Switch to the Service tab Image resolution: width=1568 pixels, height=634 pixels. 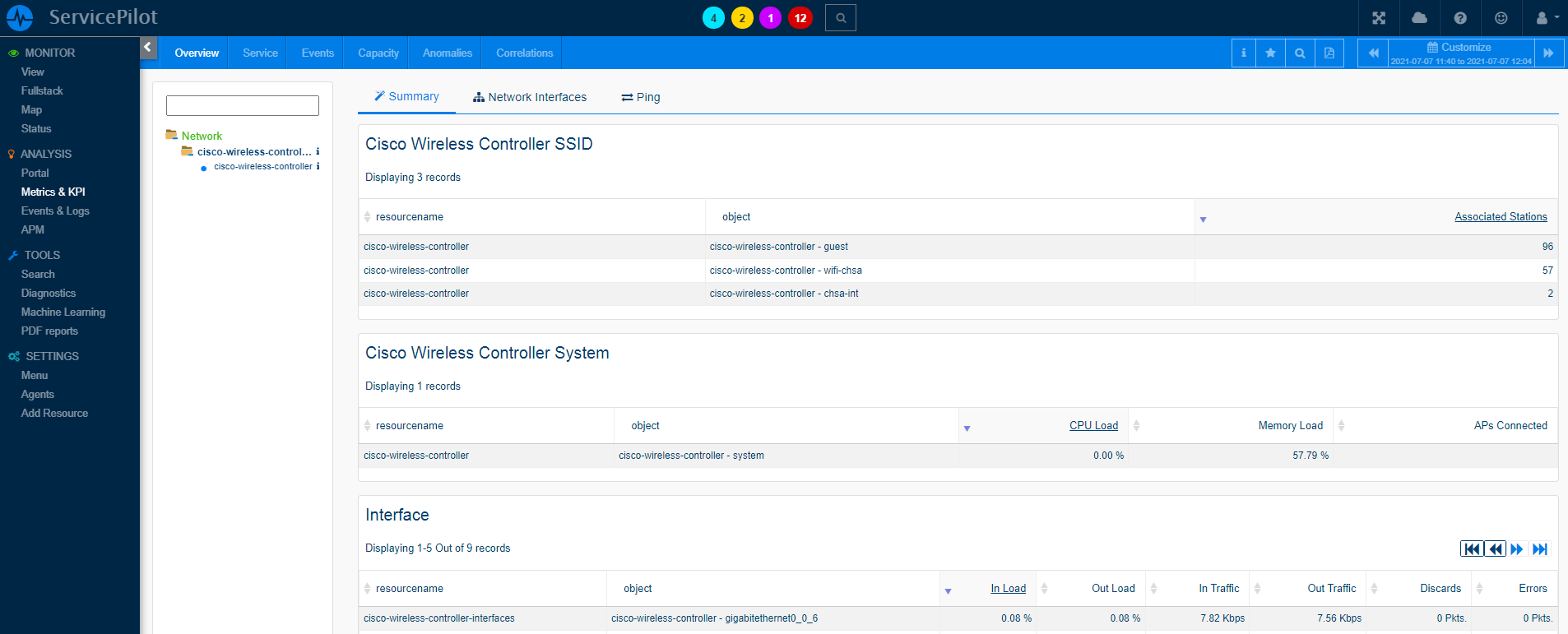260,53
